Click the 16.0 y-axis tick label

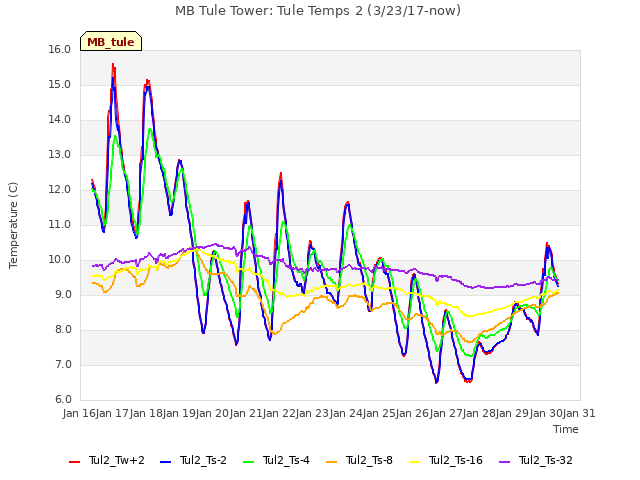[x=60, y=50]
